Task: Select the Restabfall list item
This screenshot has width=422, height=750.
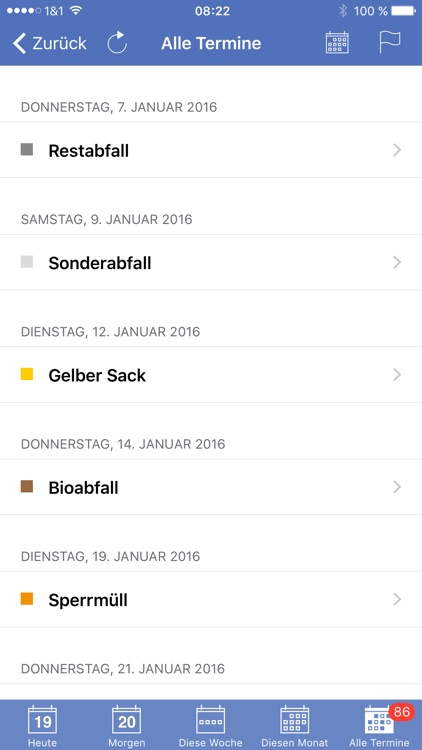Action: [x=211, y=150]
